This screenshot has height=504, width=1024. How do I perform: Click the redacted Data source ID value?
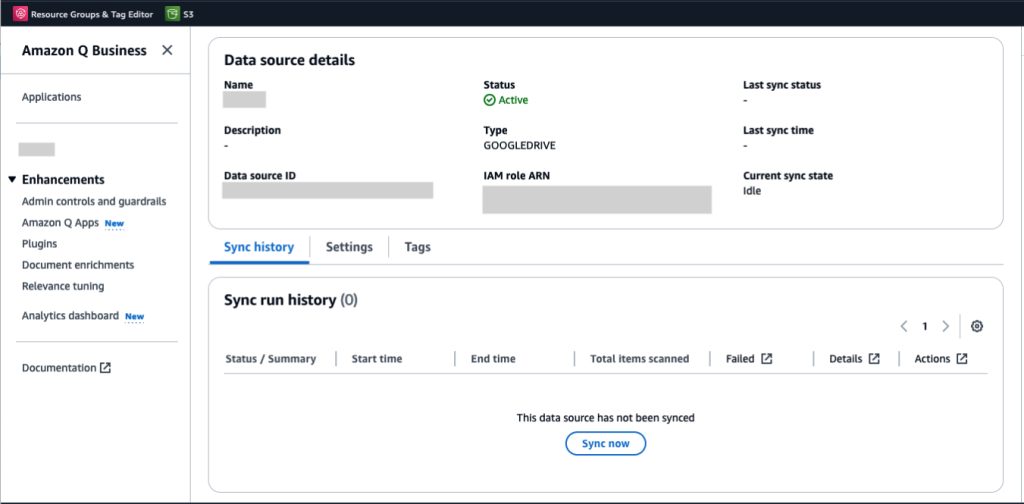point(328,190)
